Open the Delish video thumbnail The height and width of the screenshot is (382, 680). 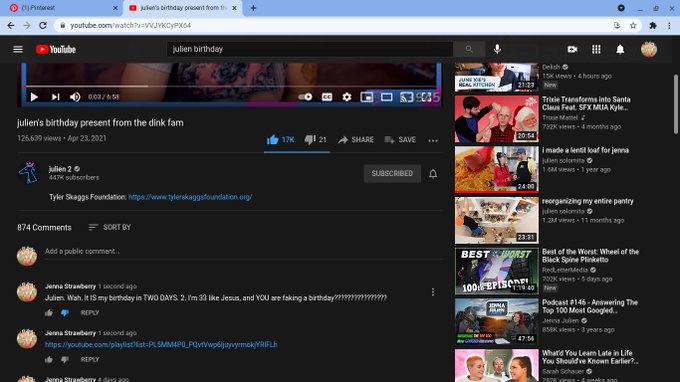point(497,77)
